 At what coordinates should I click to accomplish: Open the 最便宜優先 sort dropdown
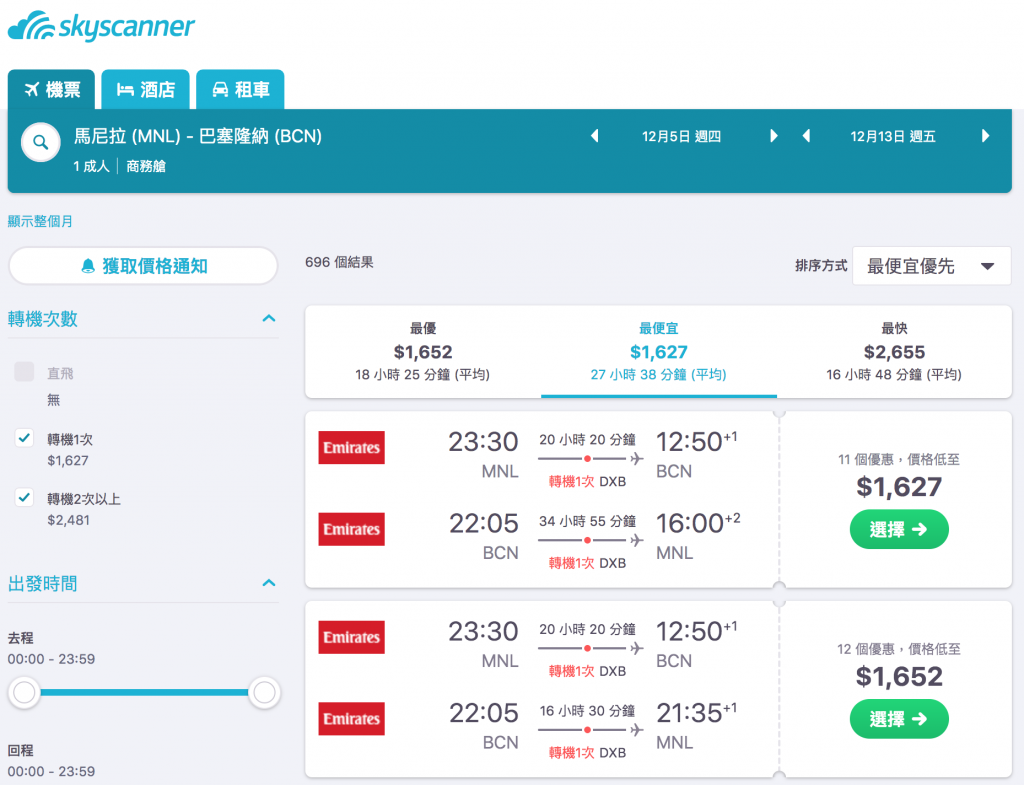tap(931, 266)
